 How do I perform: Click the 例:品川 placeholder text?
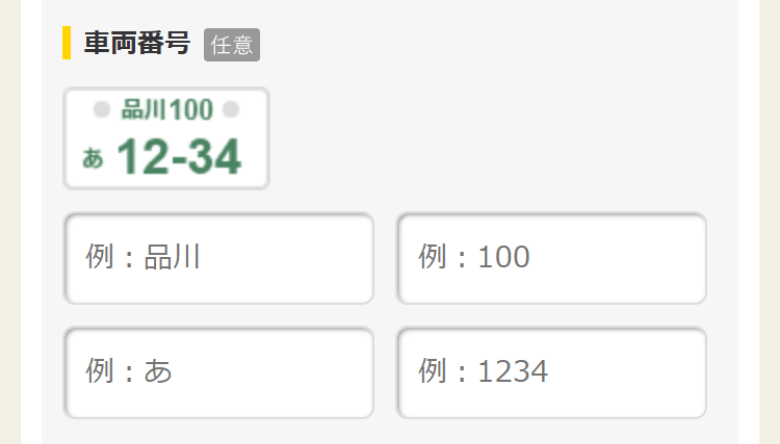tap(143, 258)
